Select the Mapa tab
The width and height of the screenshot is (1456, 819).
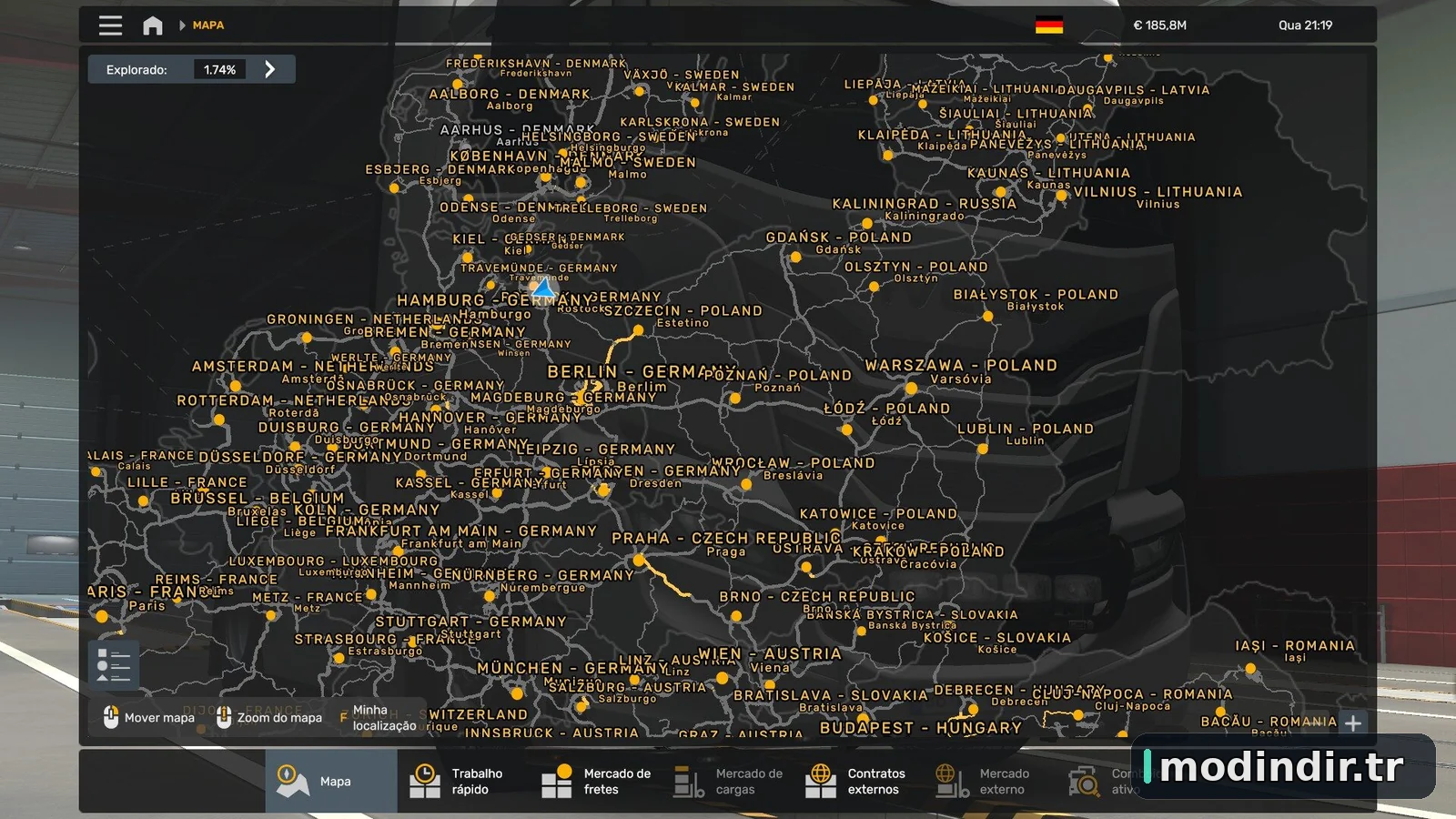point(331,781)
